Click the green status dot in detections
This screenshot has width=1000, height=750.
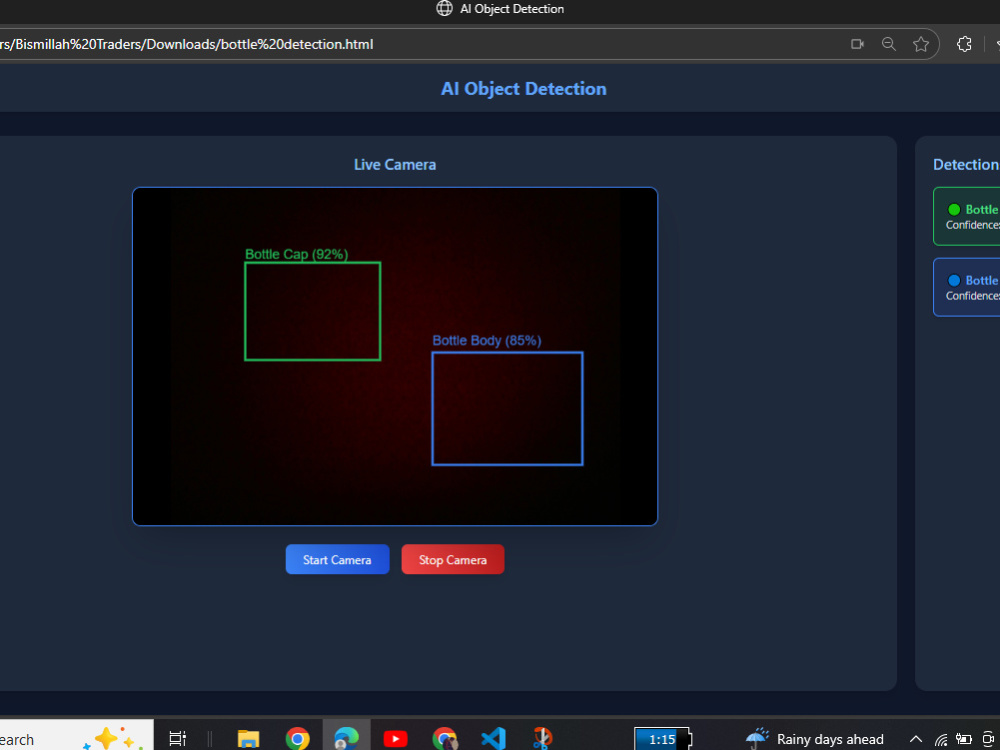(x=954, y=209)
